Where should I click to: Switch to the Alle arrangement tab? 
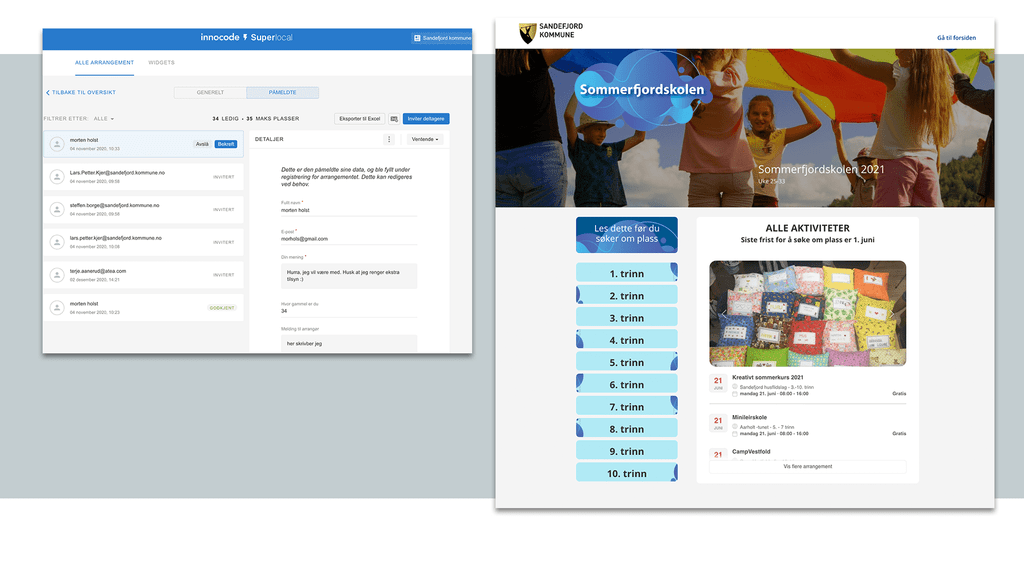[104, 63]
